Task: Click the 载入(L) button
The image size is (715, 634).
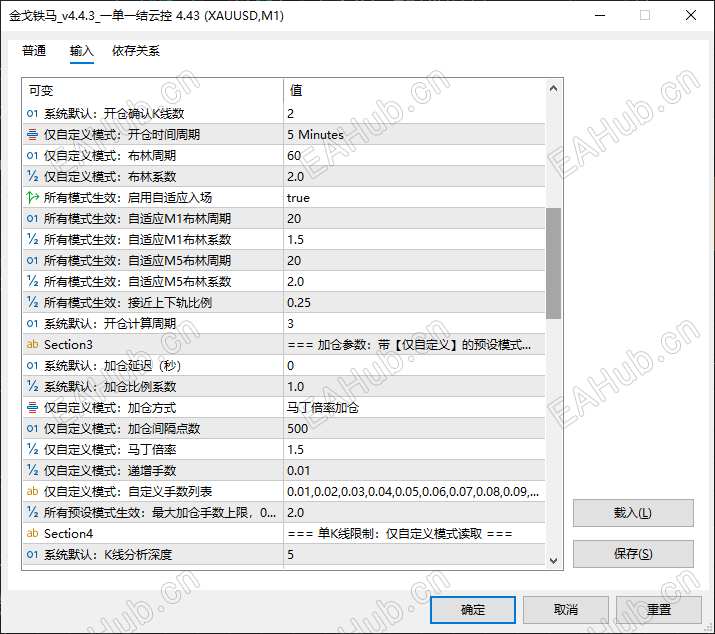Action: [x=633, y=513]
